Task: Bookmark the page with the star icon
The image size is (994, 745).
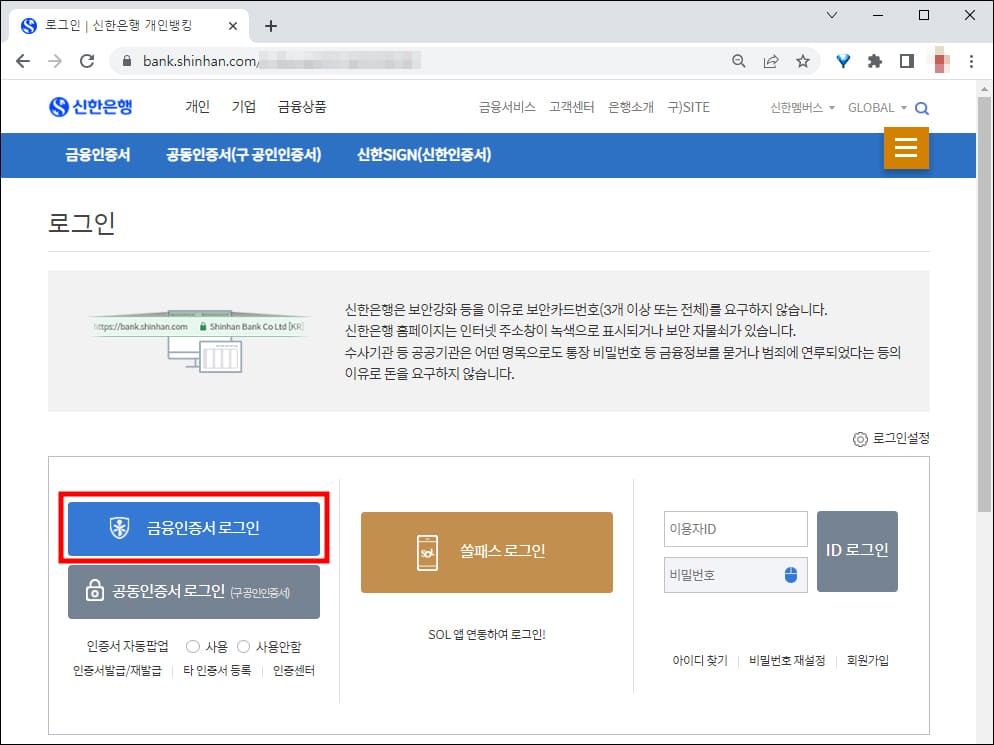Action: pyautogui.click(x=803, y=61)
